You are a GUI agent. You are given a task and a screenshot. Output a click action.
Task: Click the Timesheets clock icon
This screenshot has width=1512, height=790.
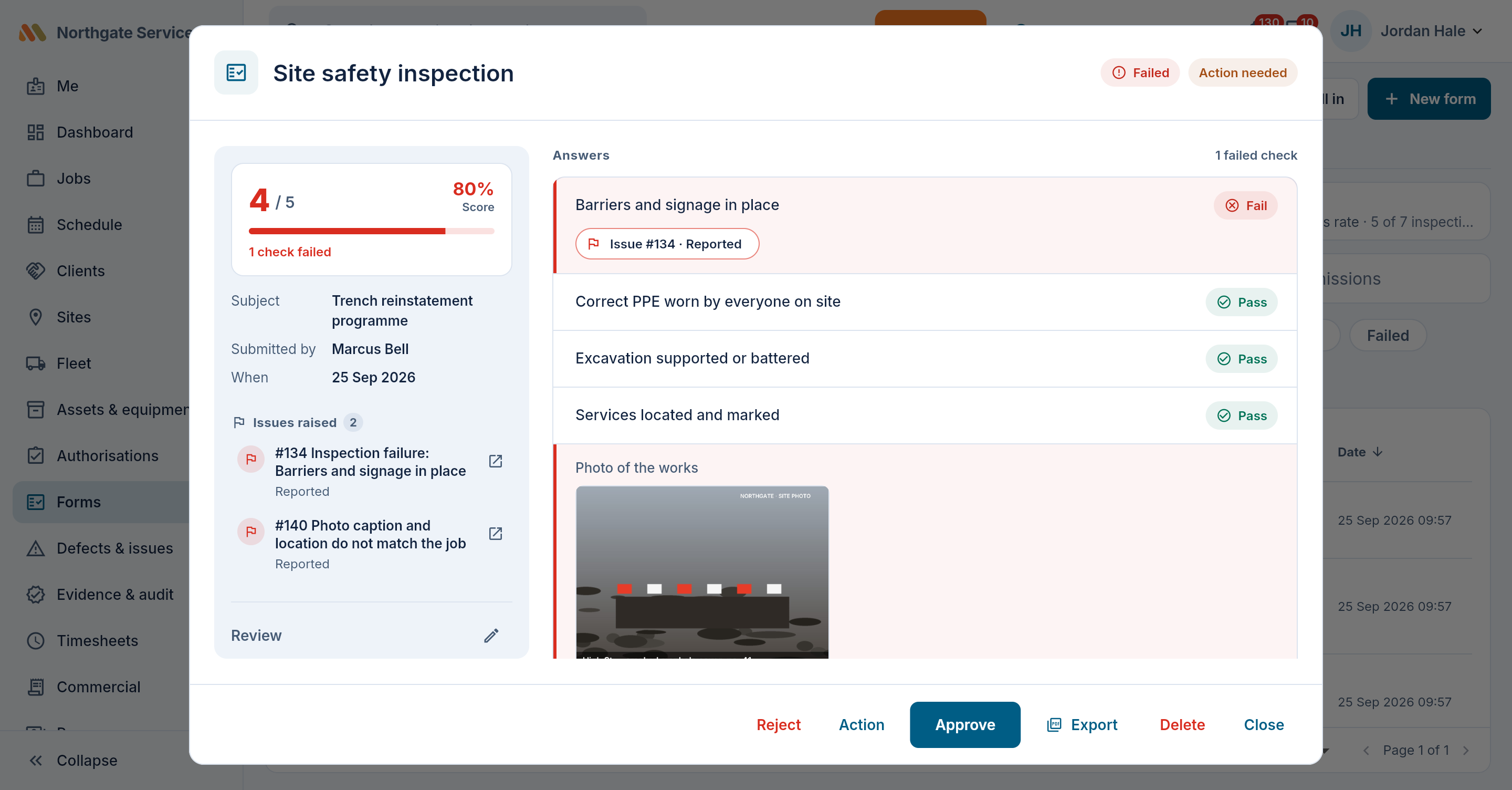[x=36, y=640]
